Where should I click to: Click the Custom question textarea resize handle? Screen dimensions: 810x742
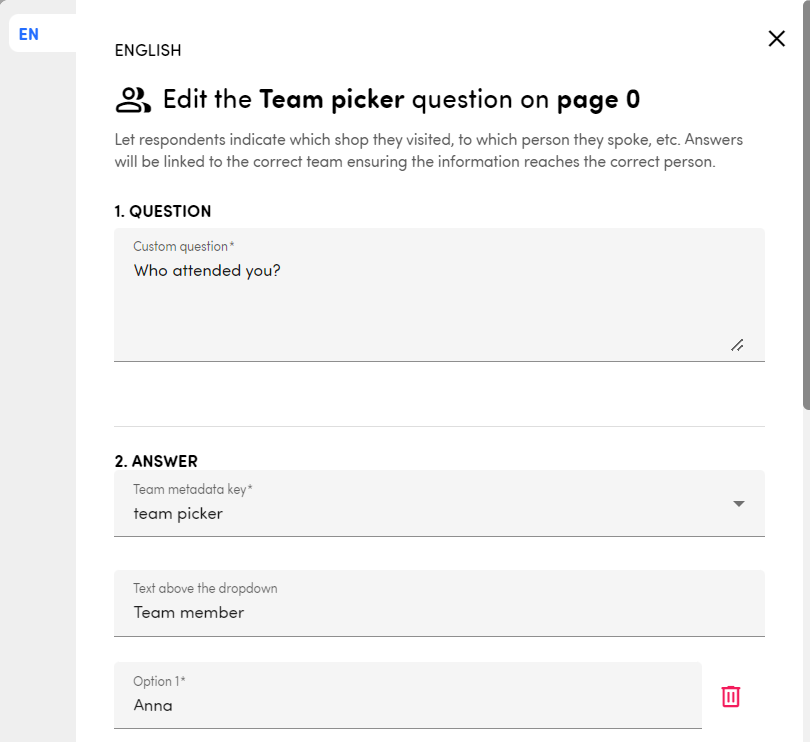coord(737,345)
